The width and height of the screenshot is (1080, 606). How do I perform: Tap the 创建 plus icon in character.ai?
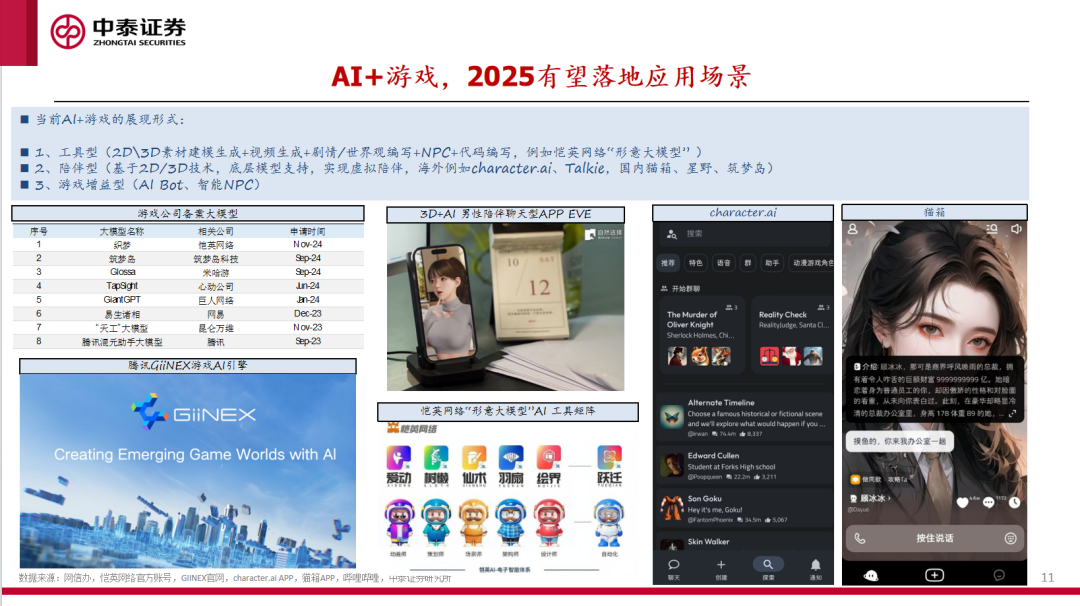tap(721, 565)
